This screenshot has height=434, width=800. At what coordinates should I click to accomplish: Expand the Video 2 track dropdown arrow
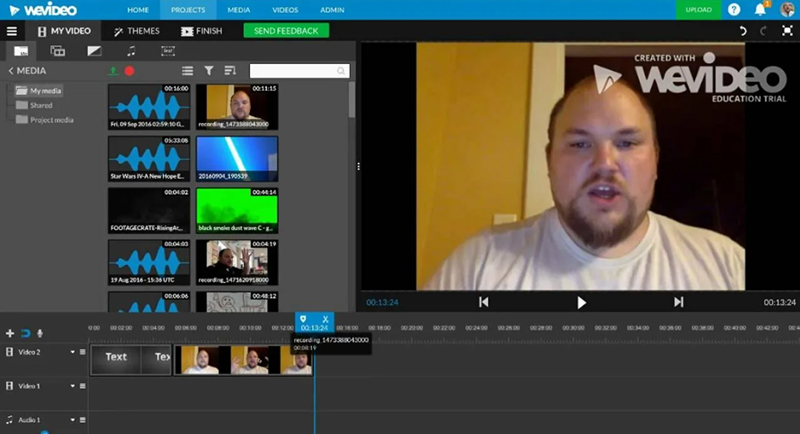click(x=72, y=352)
